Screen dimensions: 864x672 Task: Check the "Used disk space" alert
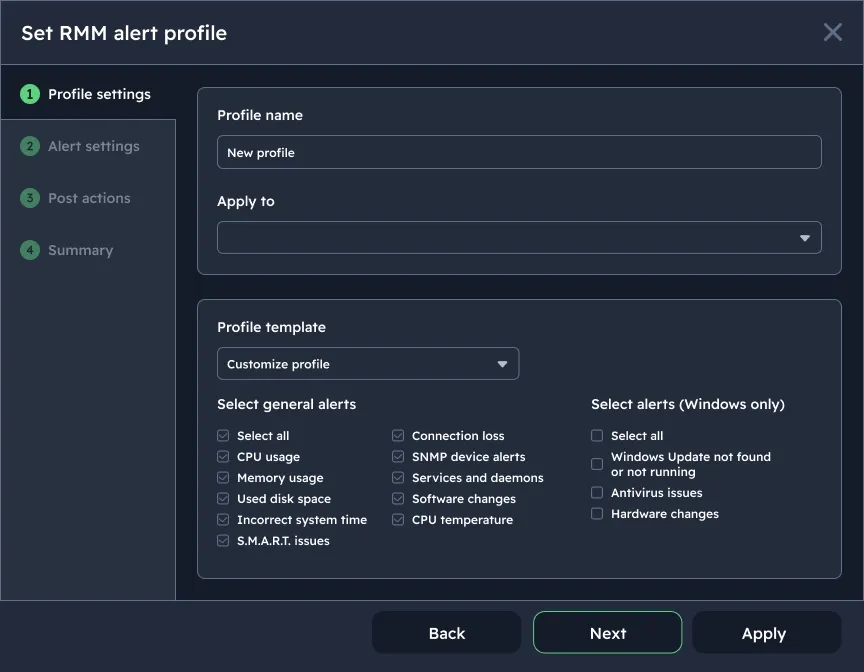pyautogui.click(x=222, y=498)
